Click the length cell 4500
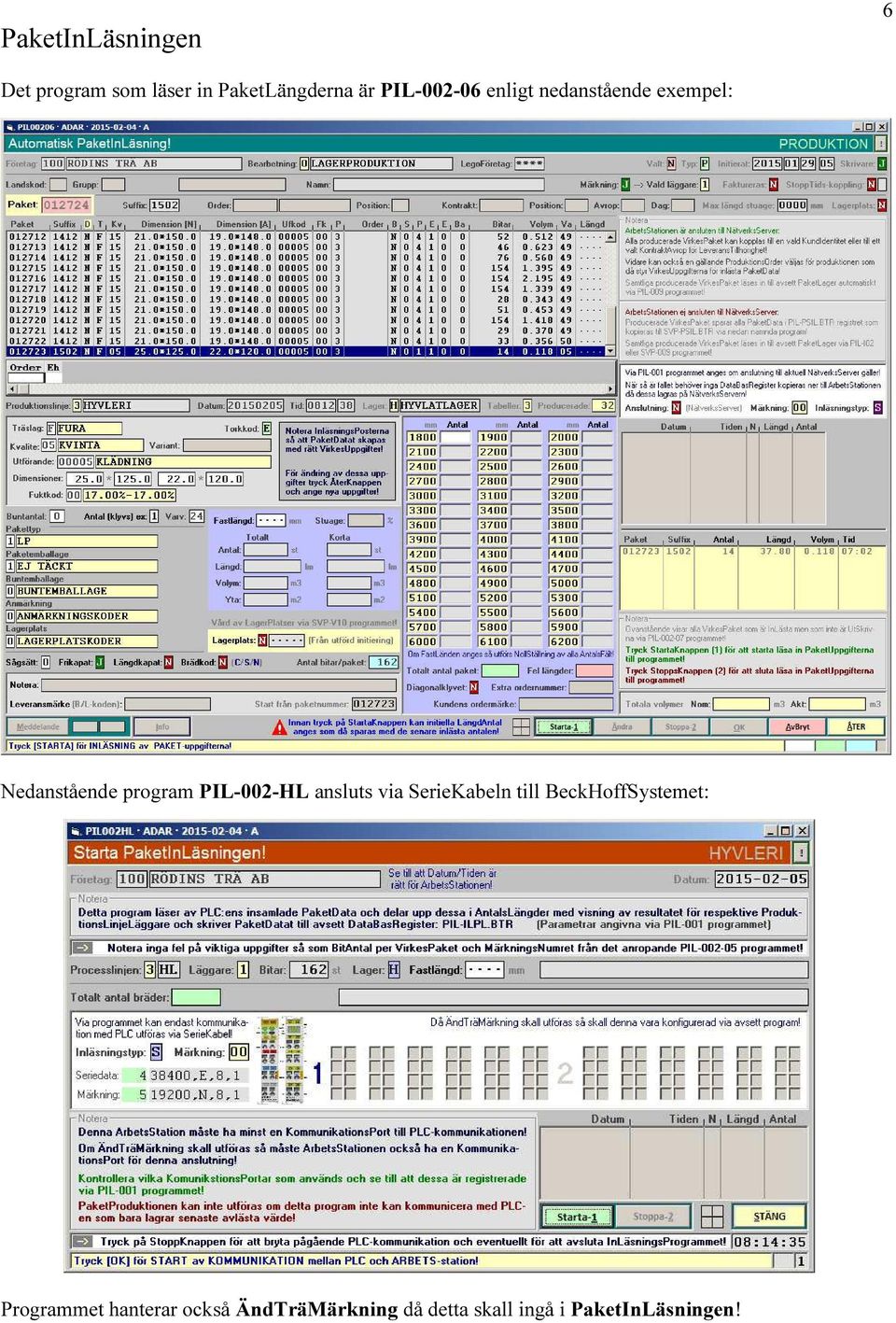 click(422, 569)
